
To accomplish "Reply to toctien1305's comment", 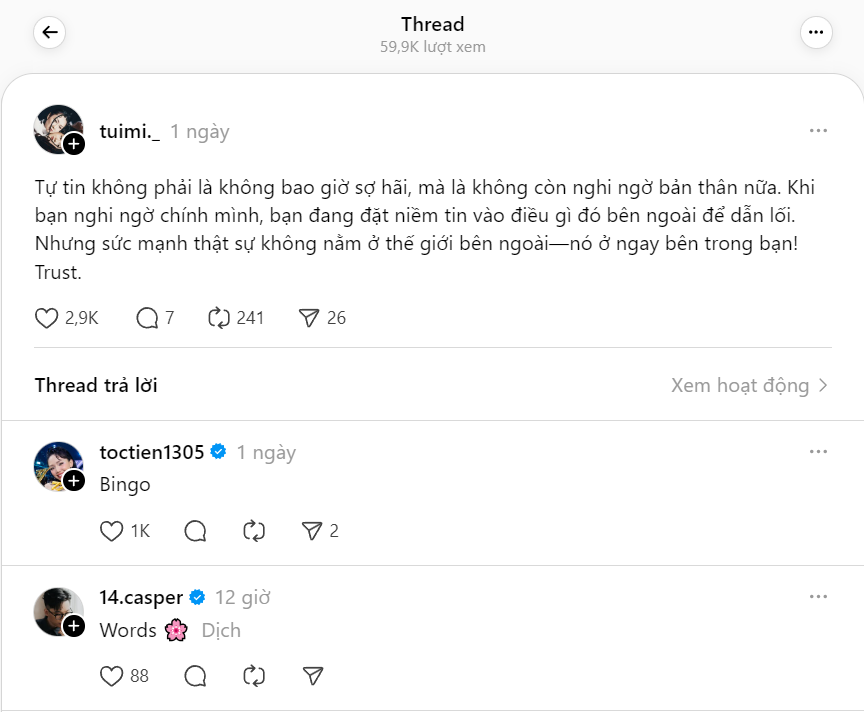I will click(195, 531).
